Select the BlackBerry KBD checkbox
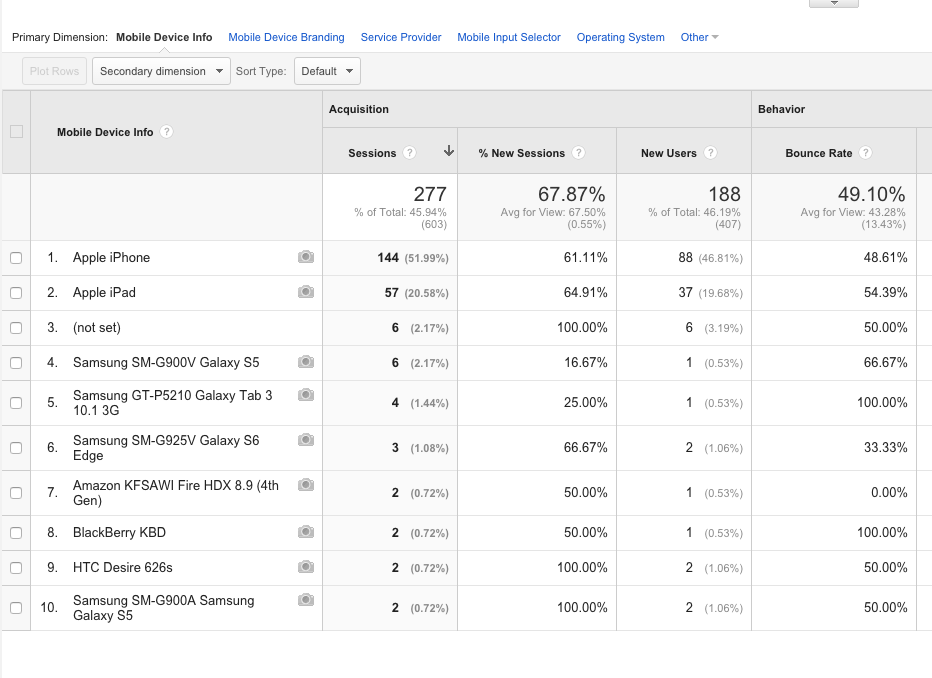Screen dimensions: 932x678 (16, 533)
